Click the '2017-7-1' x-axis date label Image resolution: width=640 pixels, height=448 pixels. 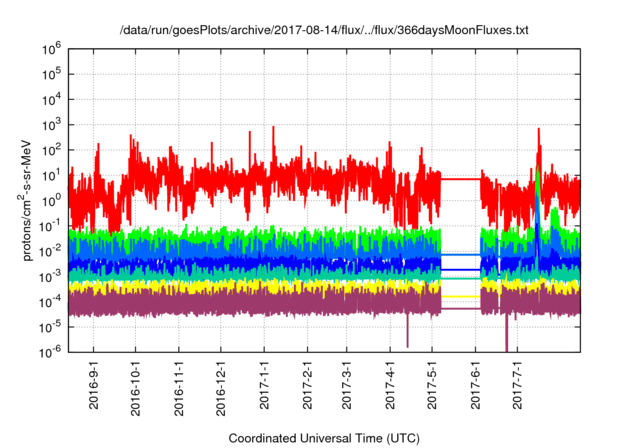[518, 384]
